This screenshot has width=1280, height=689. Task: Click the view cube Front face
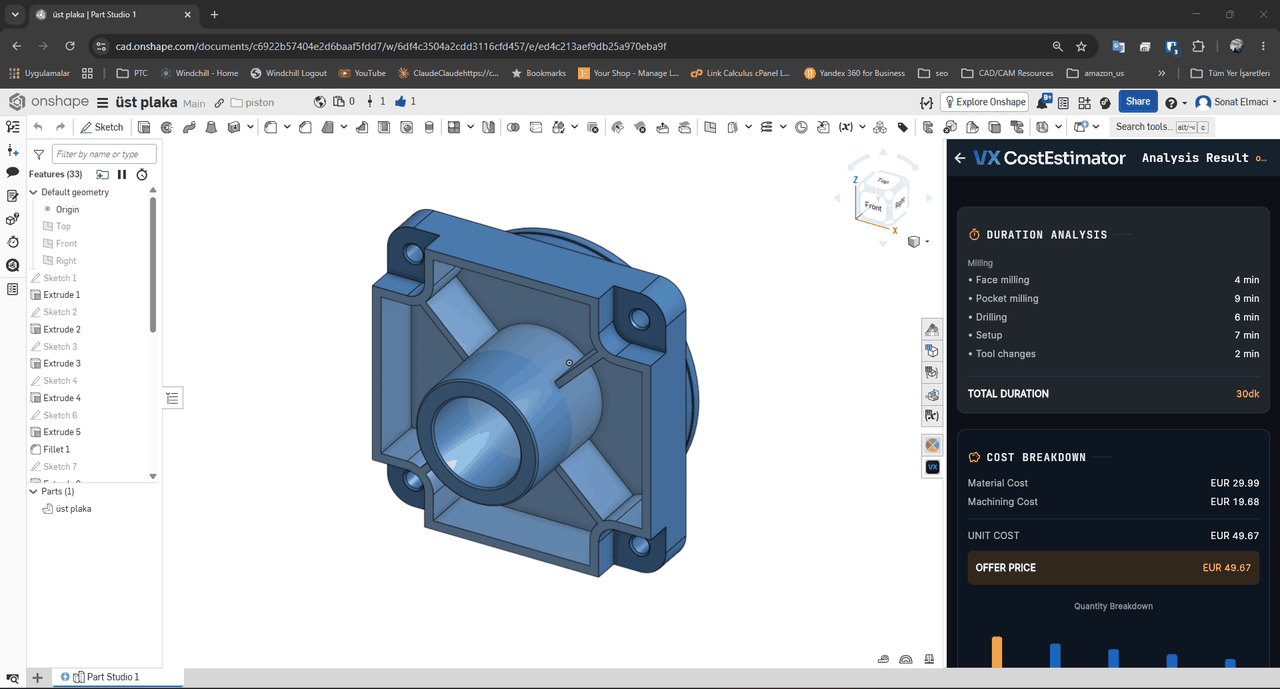click(873, 207)
